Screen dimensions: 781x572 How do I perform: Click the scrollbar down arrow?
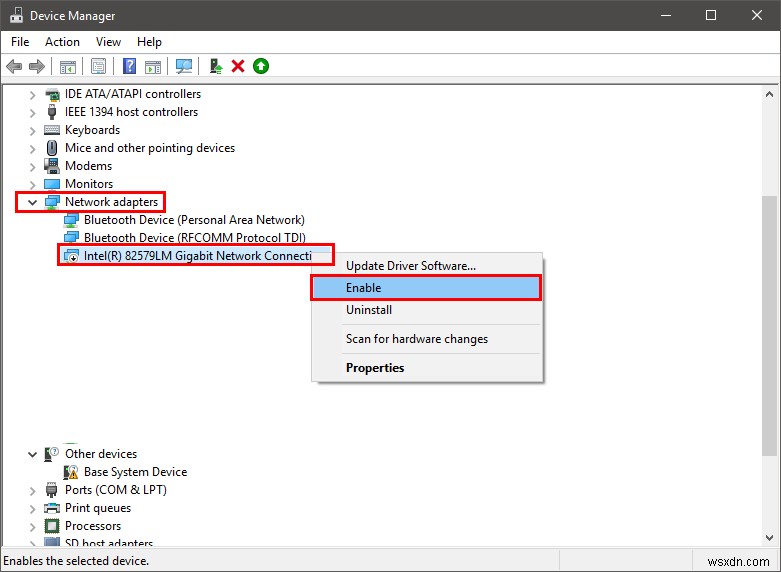[x=769, y=538]
